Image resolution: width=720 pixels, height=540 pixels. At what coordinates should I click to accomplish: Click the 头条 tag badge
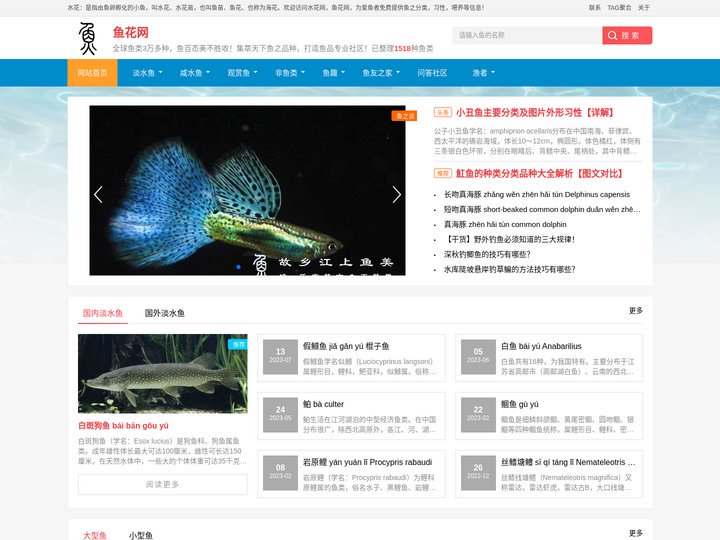click(443, 112)
